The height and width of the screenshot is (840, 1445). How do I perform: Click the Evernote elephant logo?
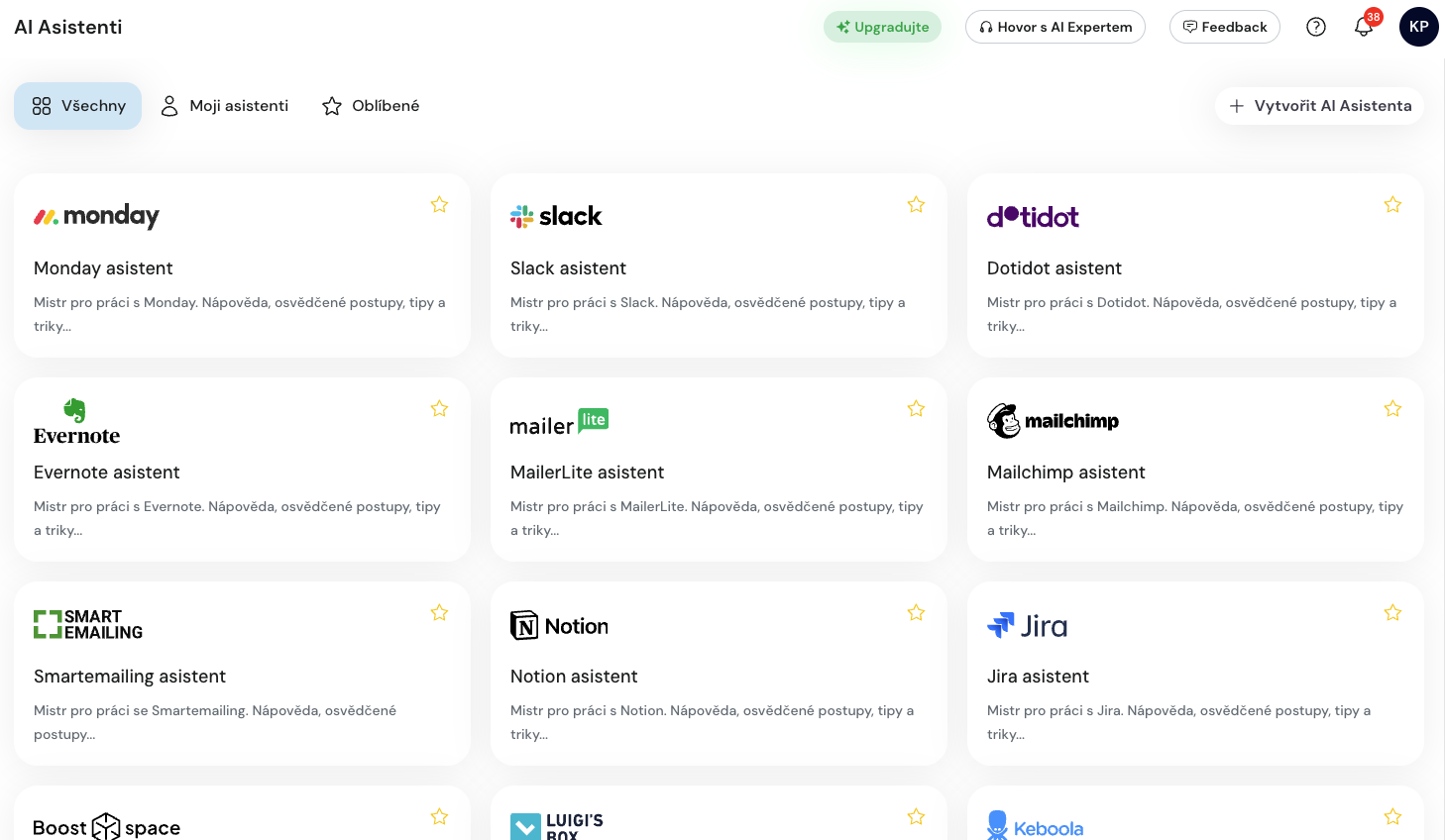(x=76, y=422)
